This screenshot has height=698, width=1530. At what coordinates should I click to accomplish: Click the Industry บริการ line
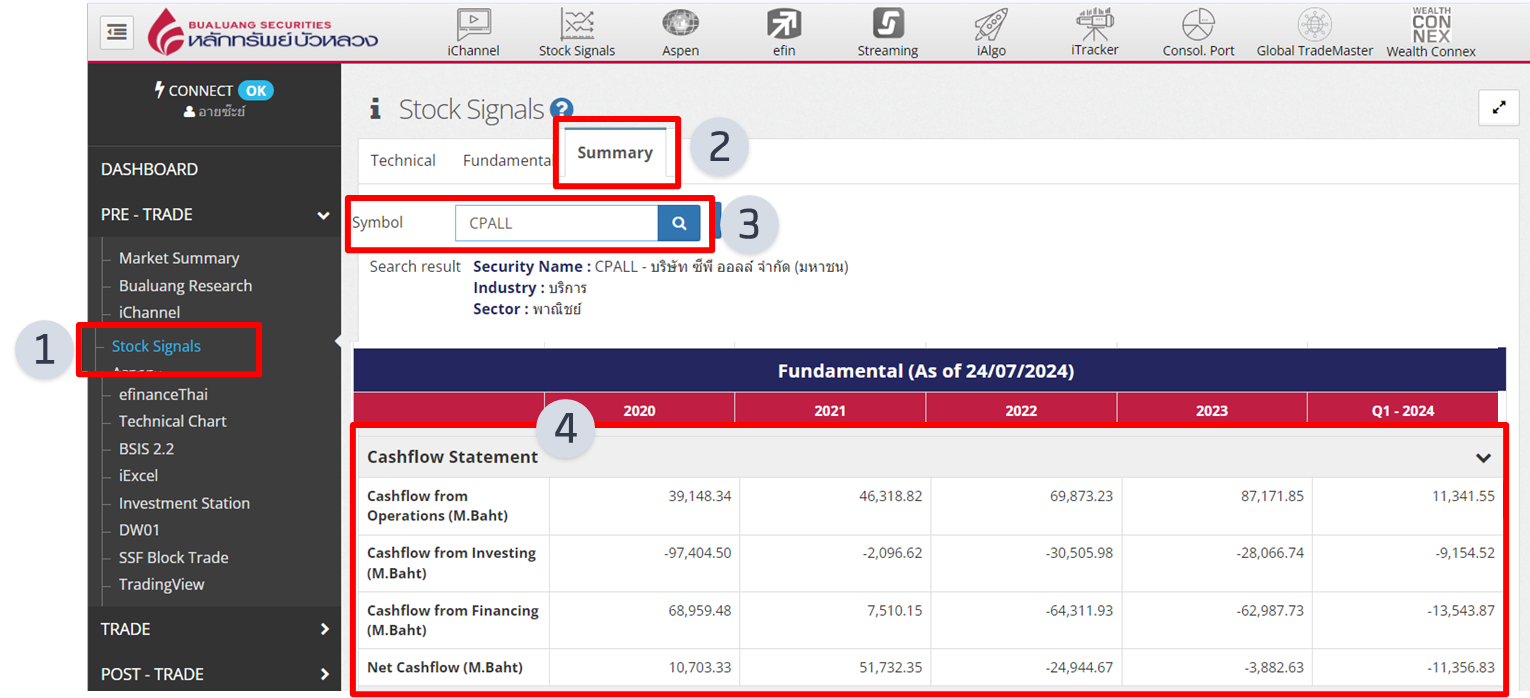tap(530, 288)
